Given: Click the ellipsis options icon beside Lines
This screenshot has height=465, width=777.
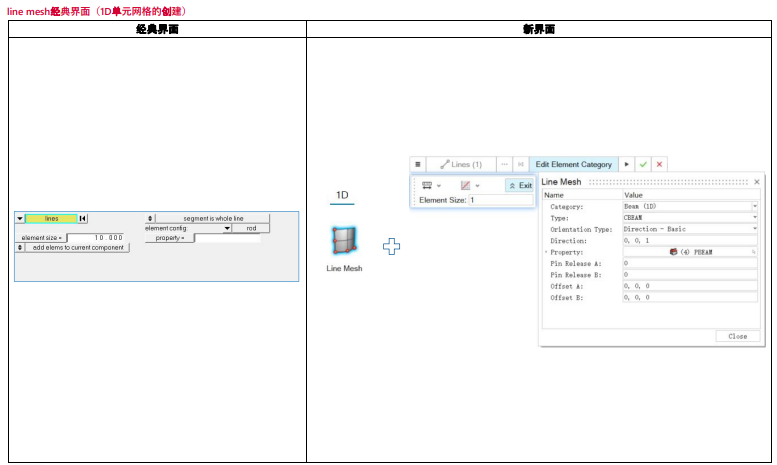Looking at the screenshot, I should pyautogui.click(x=504, y=164).
